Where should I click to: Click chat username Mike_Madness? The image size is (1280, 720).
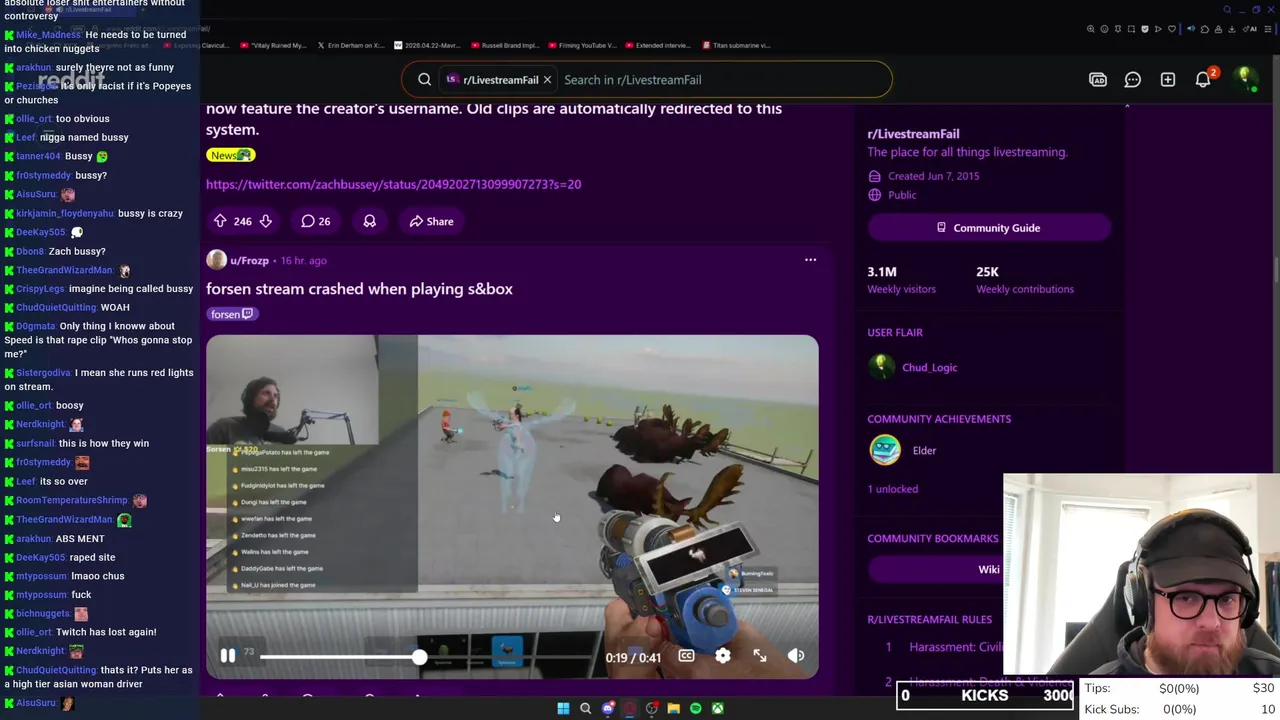click(x=48, y=35)
